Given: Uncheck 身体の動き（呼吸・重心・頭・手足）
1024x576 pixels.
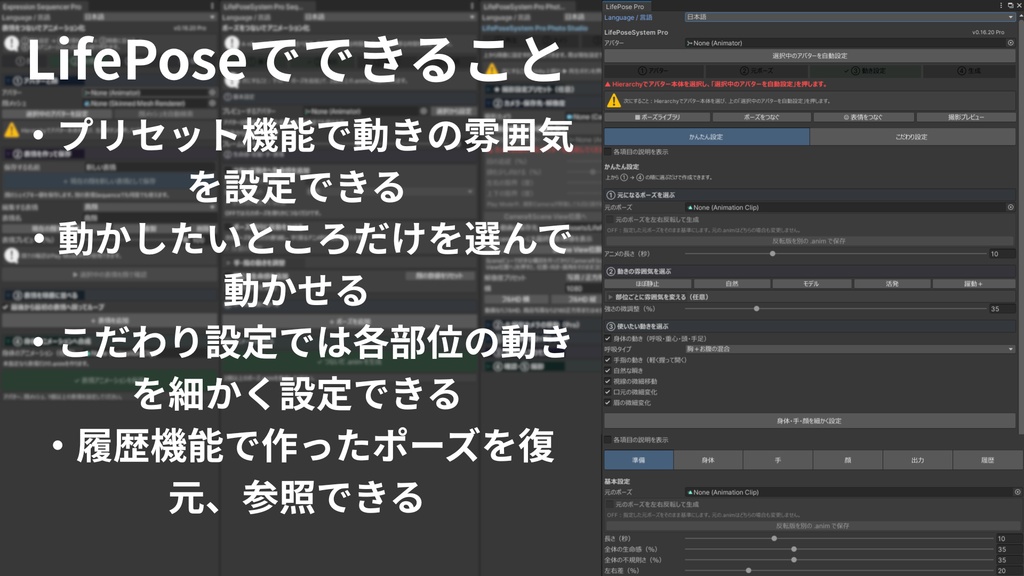Looking at the screenshot, I should click(608, 339).
